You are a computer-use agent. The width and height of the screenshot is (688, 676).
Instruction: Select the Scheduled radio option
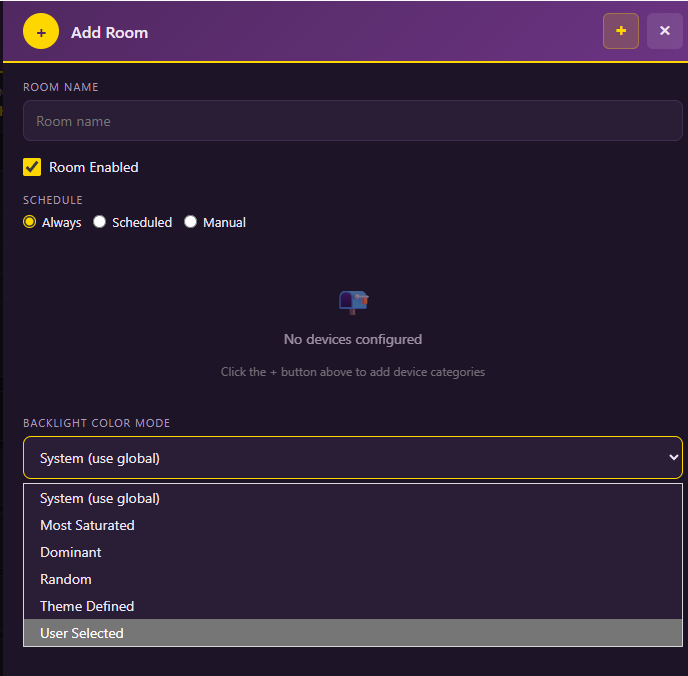pos(100,222)
